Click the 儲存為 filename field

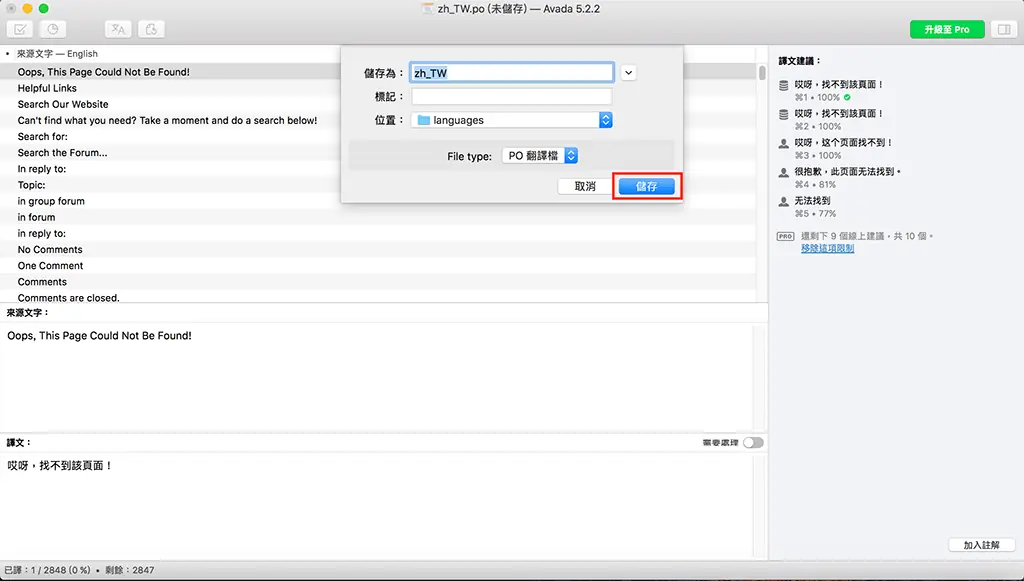click(512, 72)
